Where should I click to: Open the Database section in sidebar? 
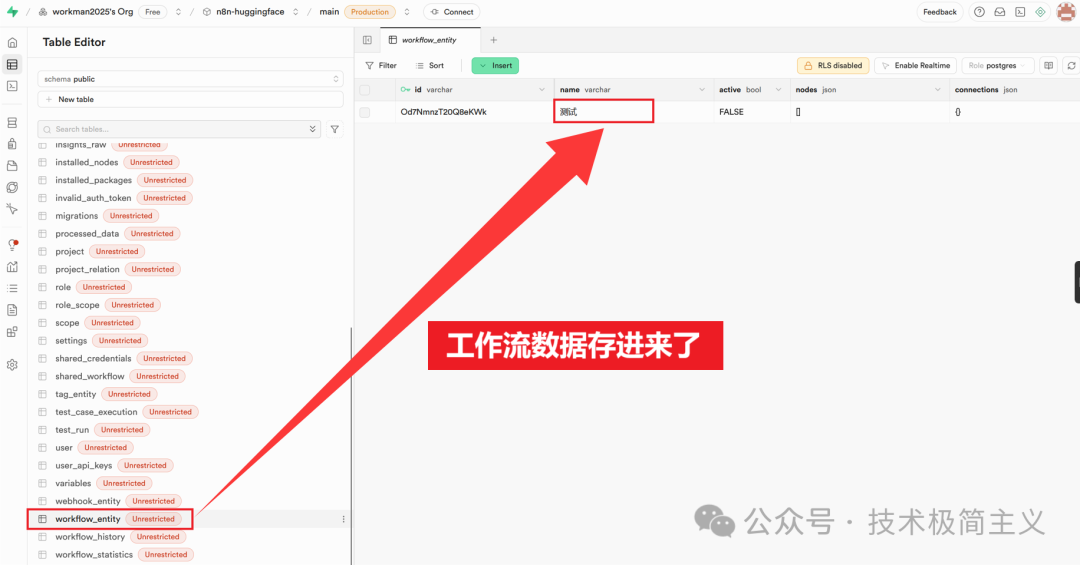tap(12, 123)
